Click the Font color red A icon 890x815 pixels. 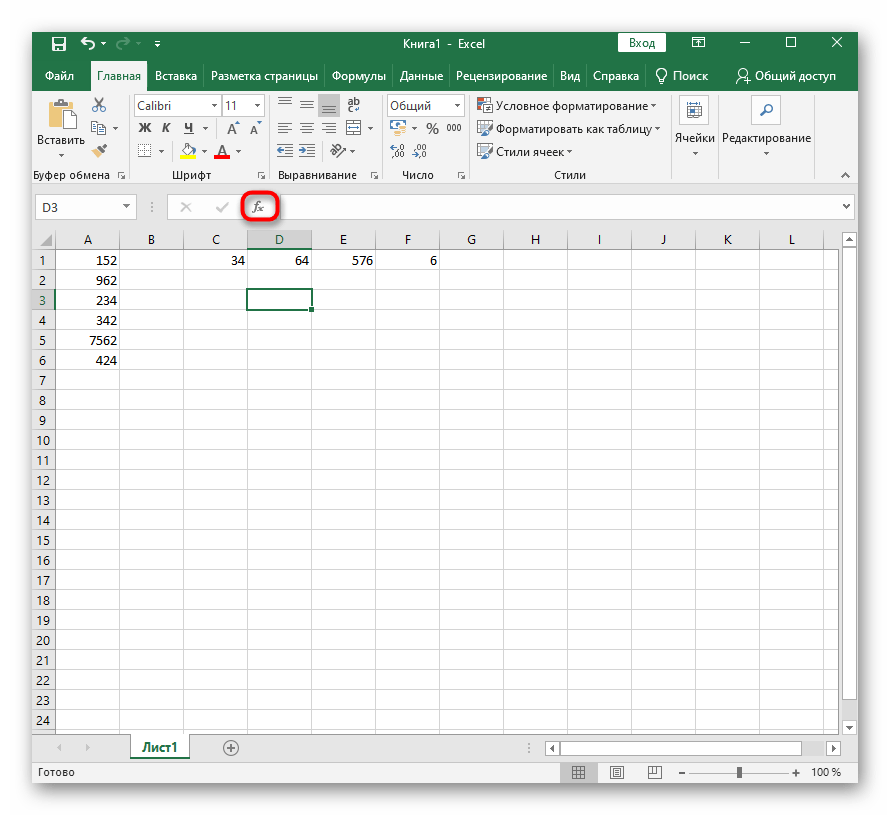222,151
